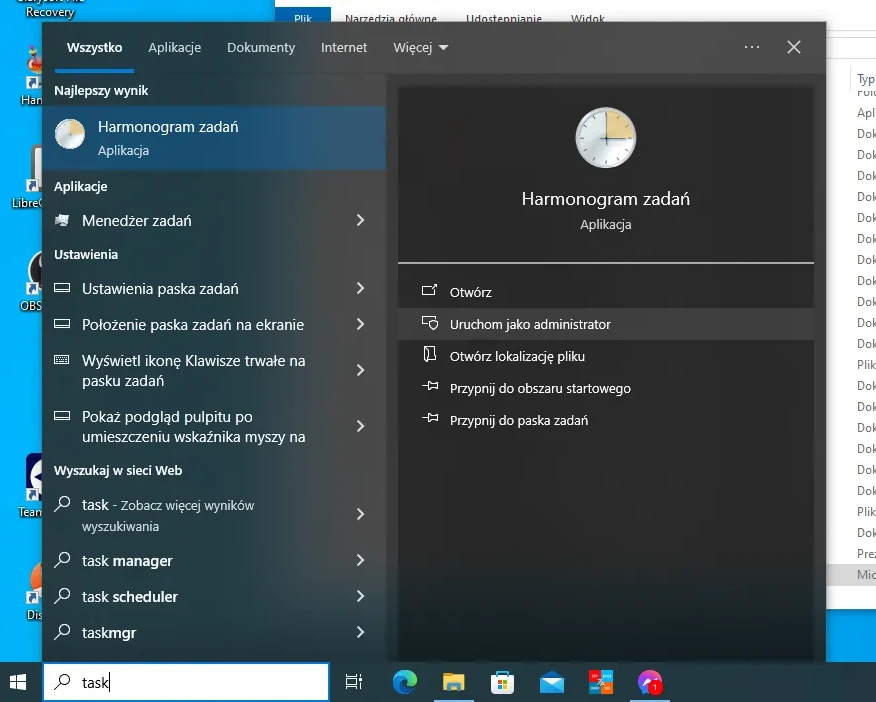Screen dimensions: 876x702
Task: Choose Przypnij do paska zadań option
Action: coord(518,420)
